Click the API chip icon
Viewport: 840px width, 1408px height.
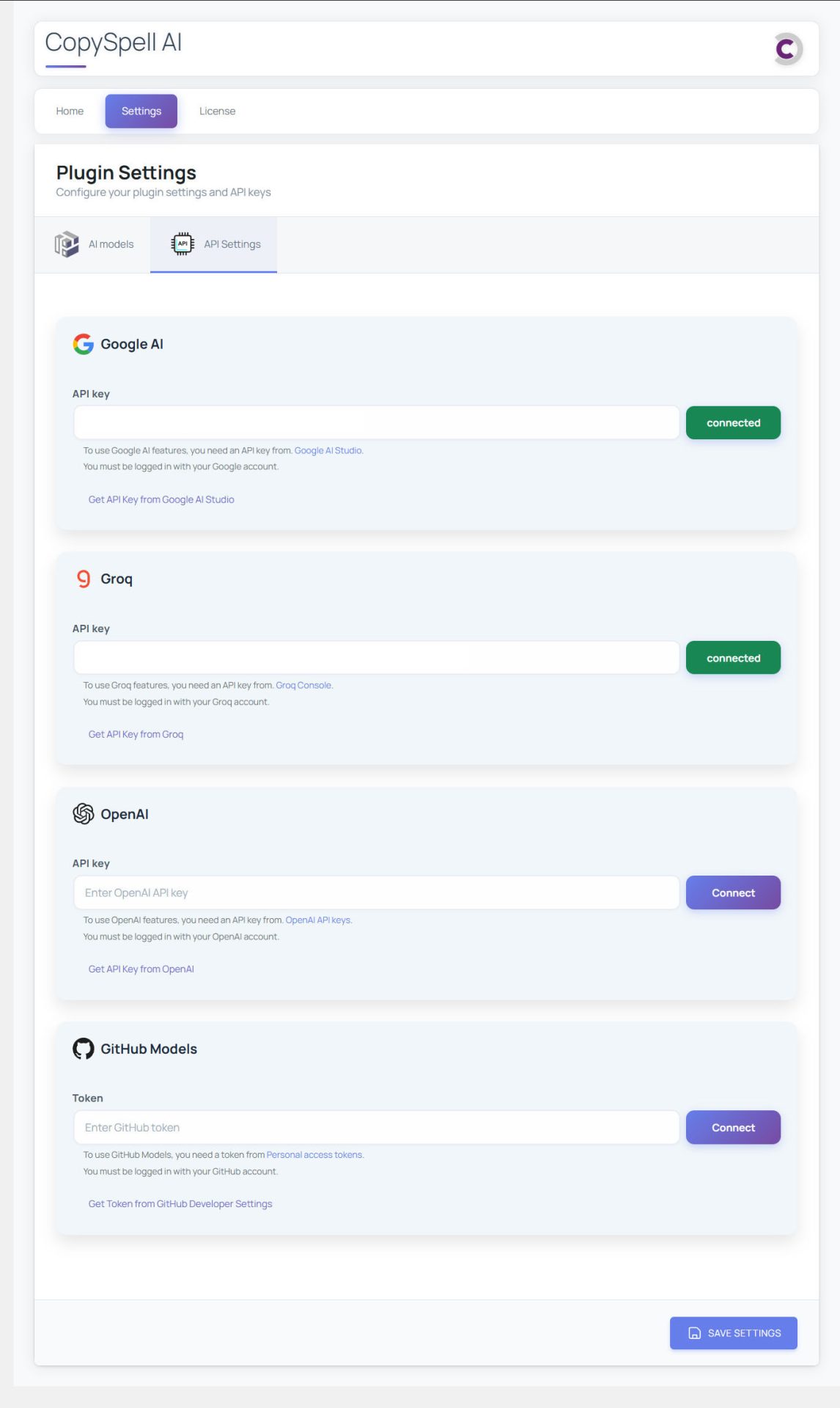tap(183, 243)
